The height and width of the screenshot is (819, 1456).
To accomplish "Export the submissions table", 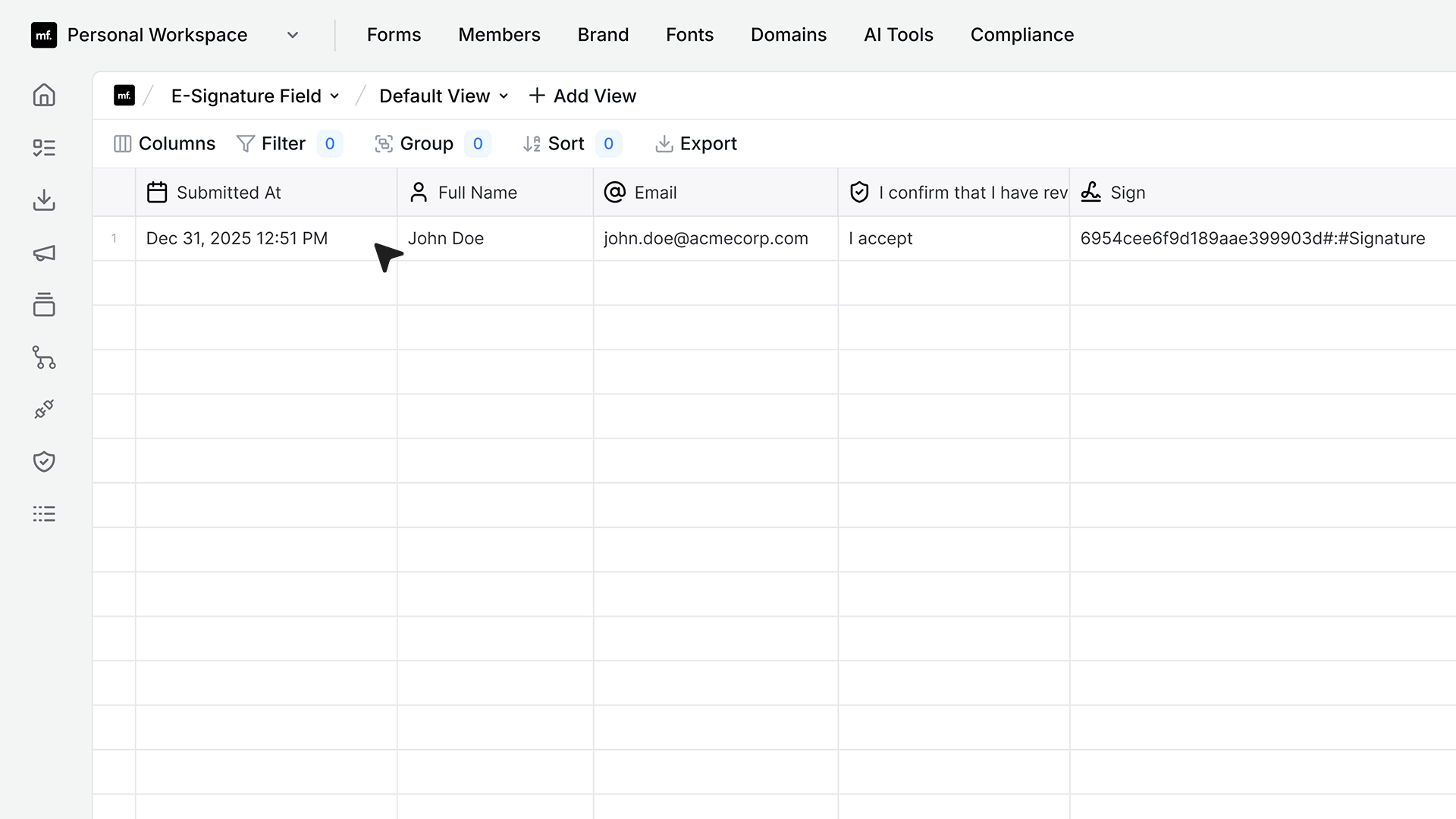I will [x=695, y=144].
